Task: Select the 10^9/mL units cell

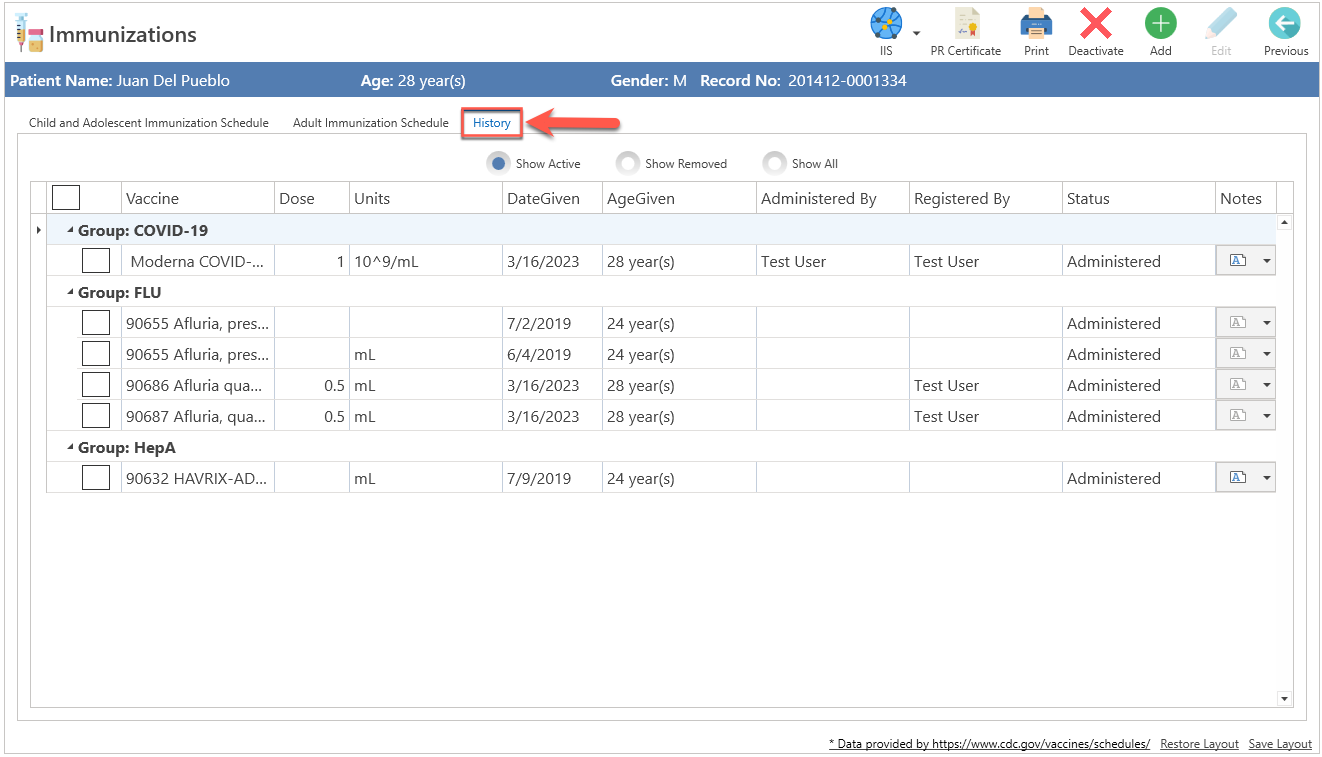Action: point(426,261)
